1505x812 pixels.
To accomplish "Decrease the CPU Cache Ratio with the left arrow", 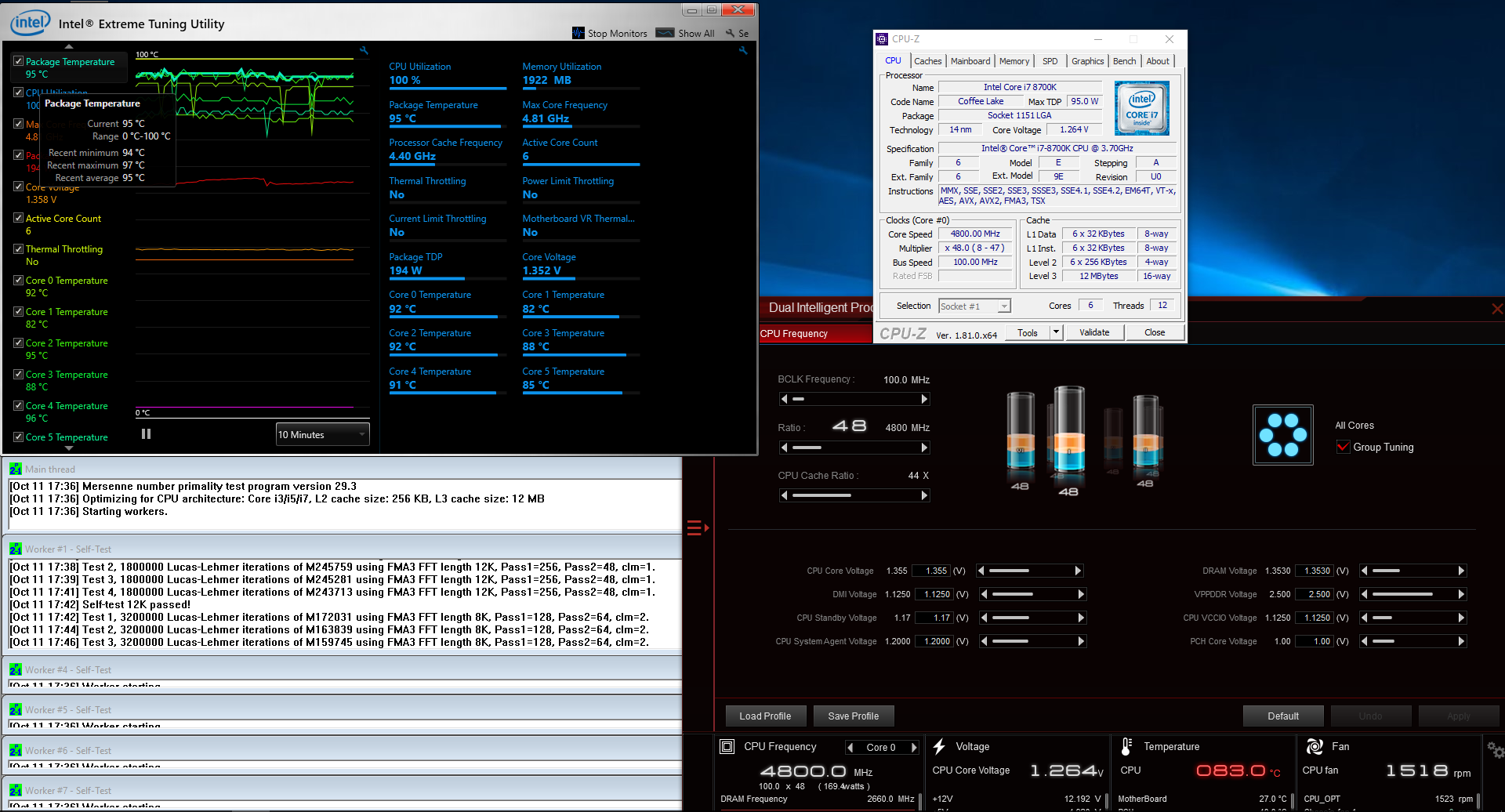I will point(784,495).
